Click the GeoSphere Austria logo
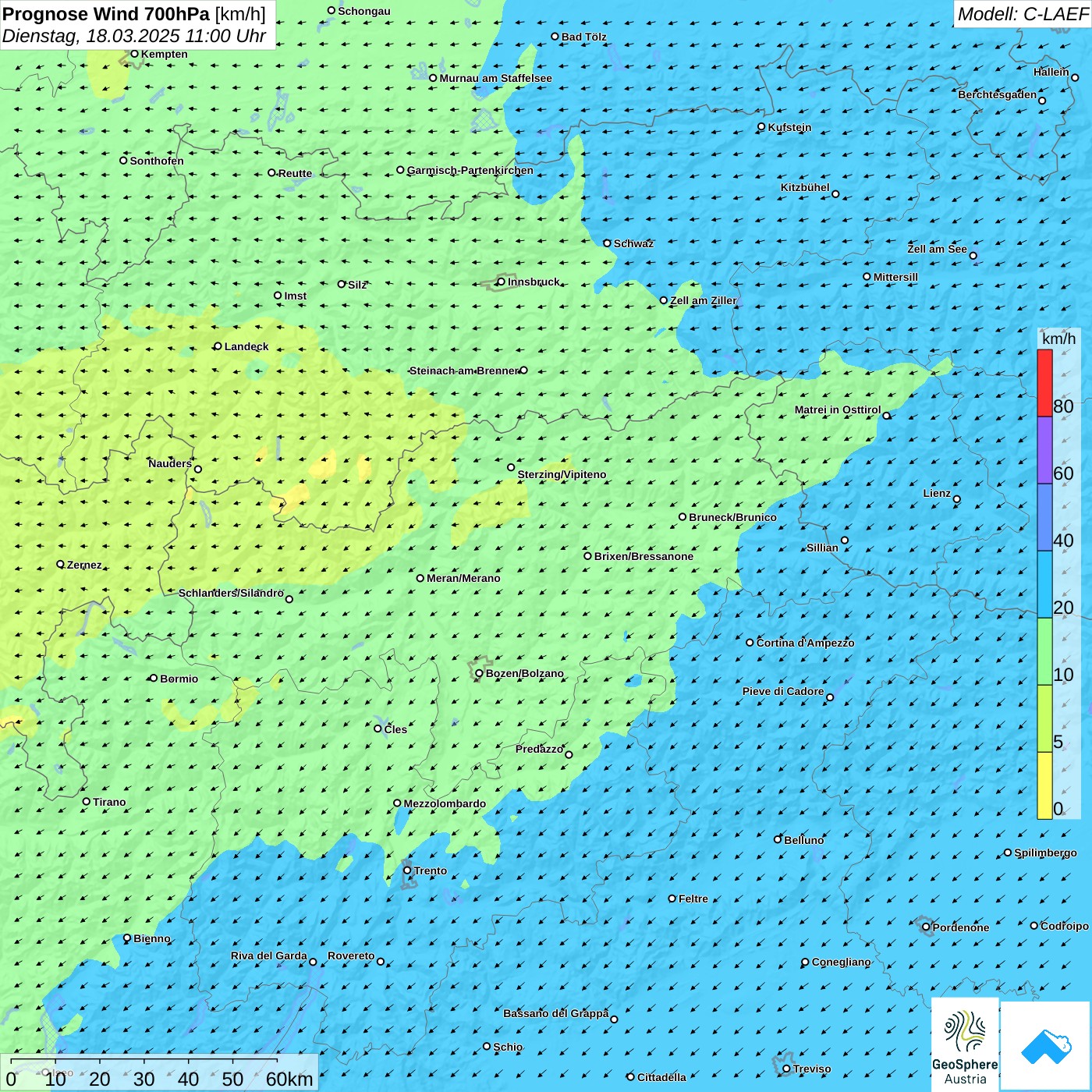 [965, 1043]
